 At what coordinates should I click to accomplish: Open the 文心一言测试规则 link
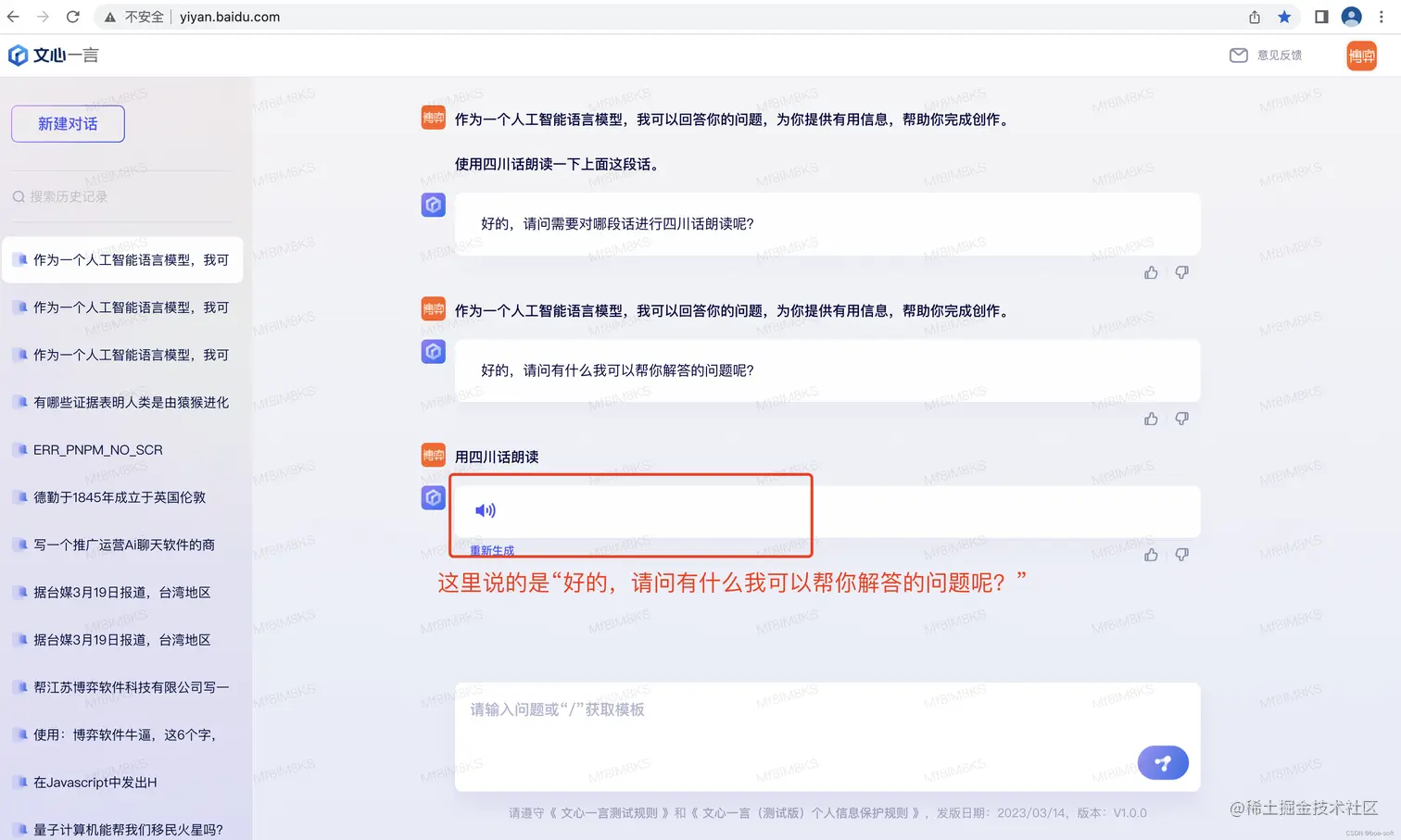610,813
